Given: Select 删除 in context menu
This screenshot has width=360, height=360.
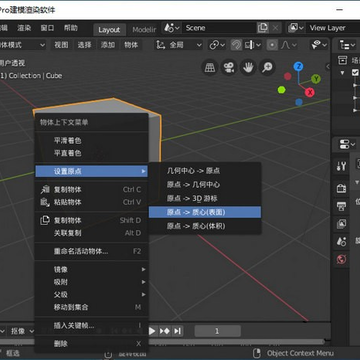Looking at the screenshot, I should (92, 343).
